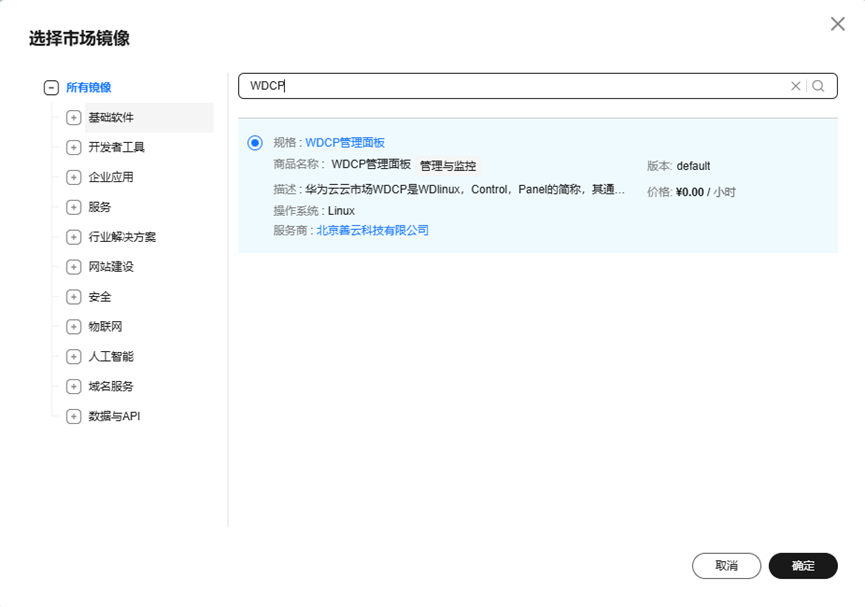
Task: Expand the 域名服务 category
Action: [x=73, y=386]
